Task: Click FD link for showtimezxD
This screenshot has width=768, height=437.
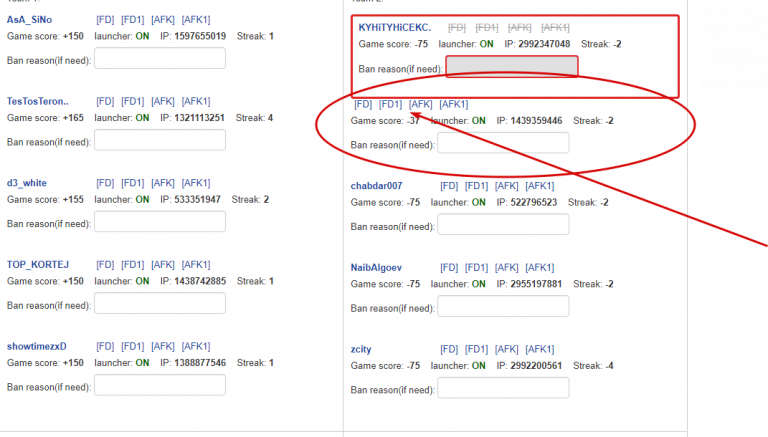Action: tap(105, 346)
